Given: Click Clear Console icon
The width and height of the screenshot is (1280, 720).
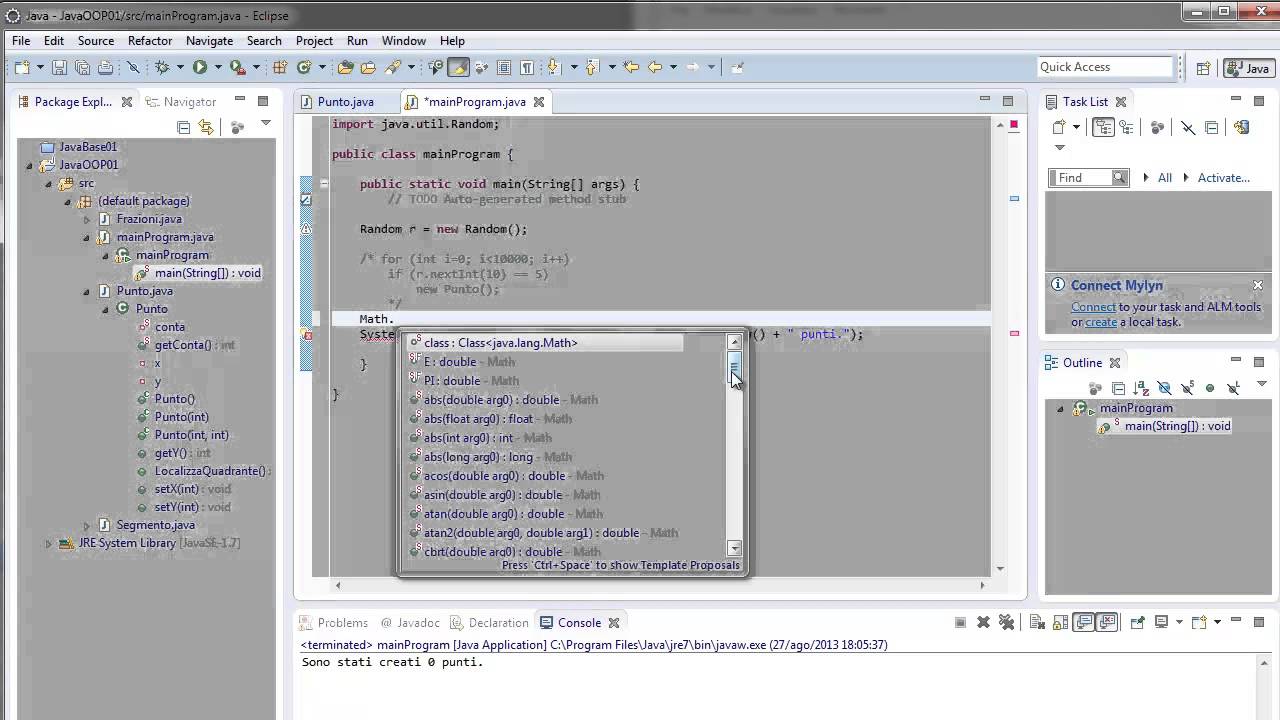Looking at the screenshot, I should pos(1036,622).
